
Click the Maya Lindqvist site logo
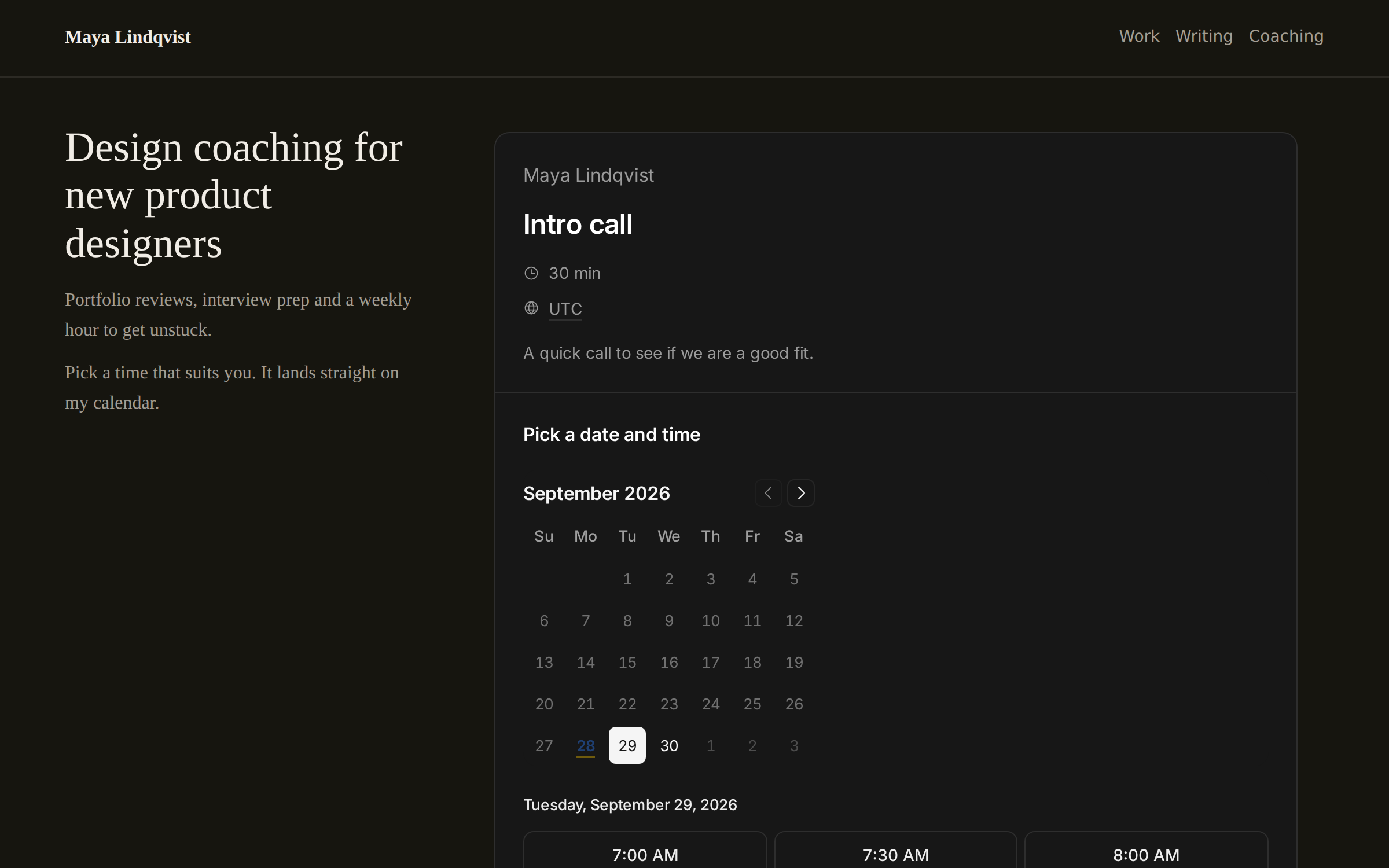(128, 37)
